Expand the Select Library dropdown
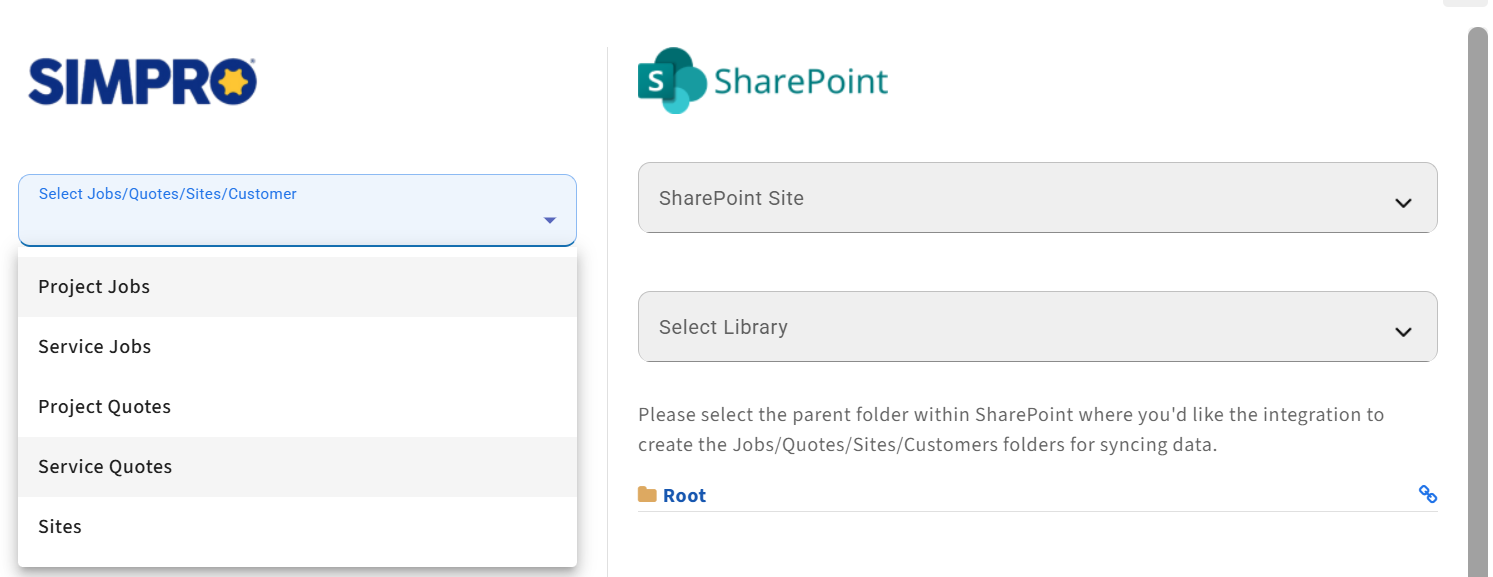The width and height of the screenshot is (1493, 577). (x=1037, y=327)
